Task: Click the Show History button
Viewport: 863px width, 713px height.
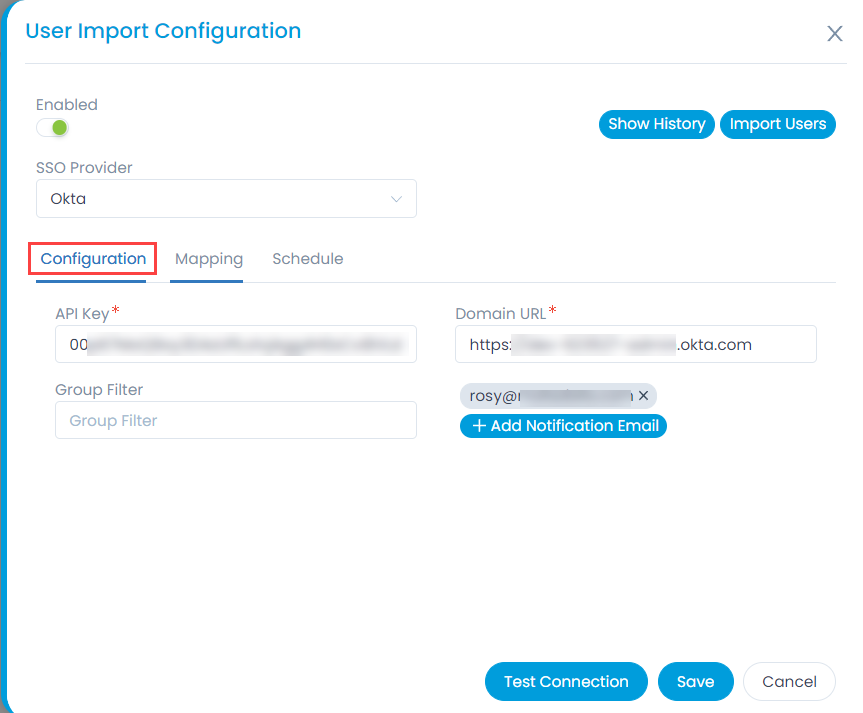Action: (657, 124)
